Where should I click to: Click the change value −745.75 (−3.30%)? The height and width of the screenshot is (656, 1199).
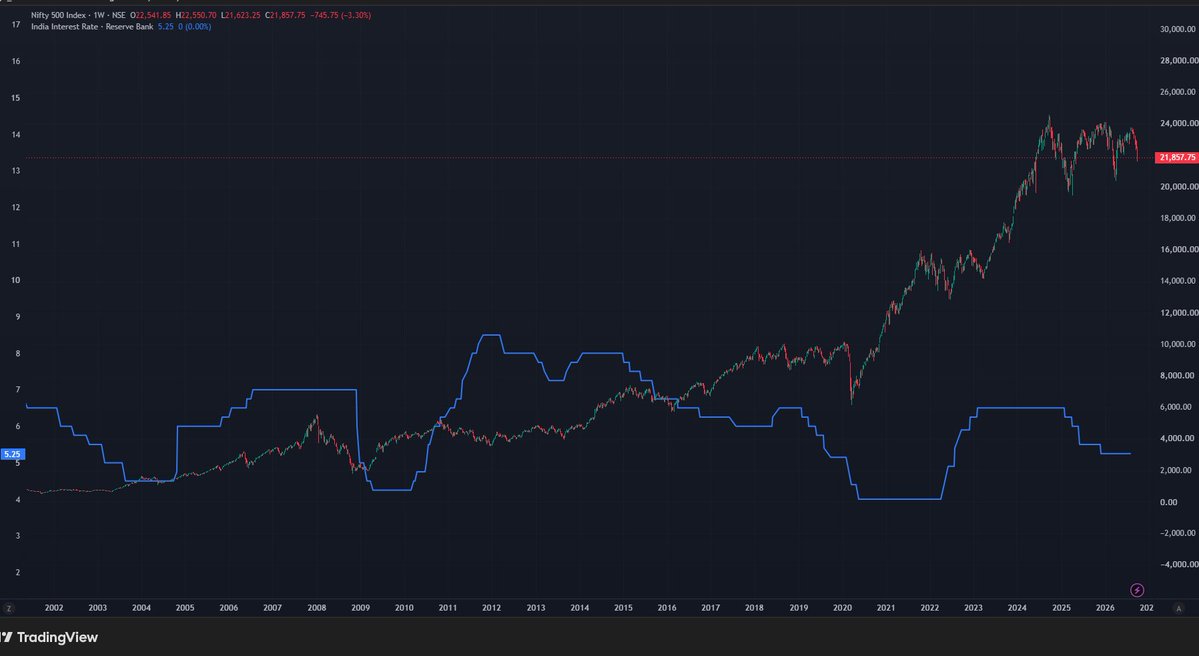click(340, 15)
